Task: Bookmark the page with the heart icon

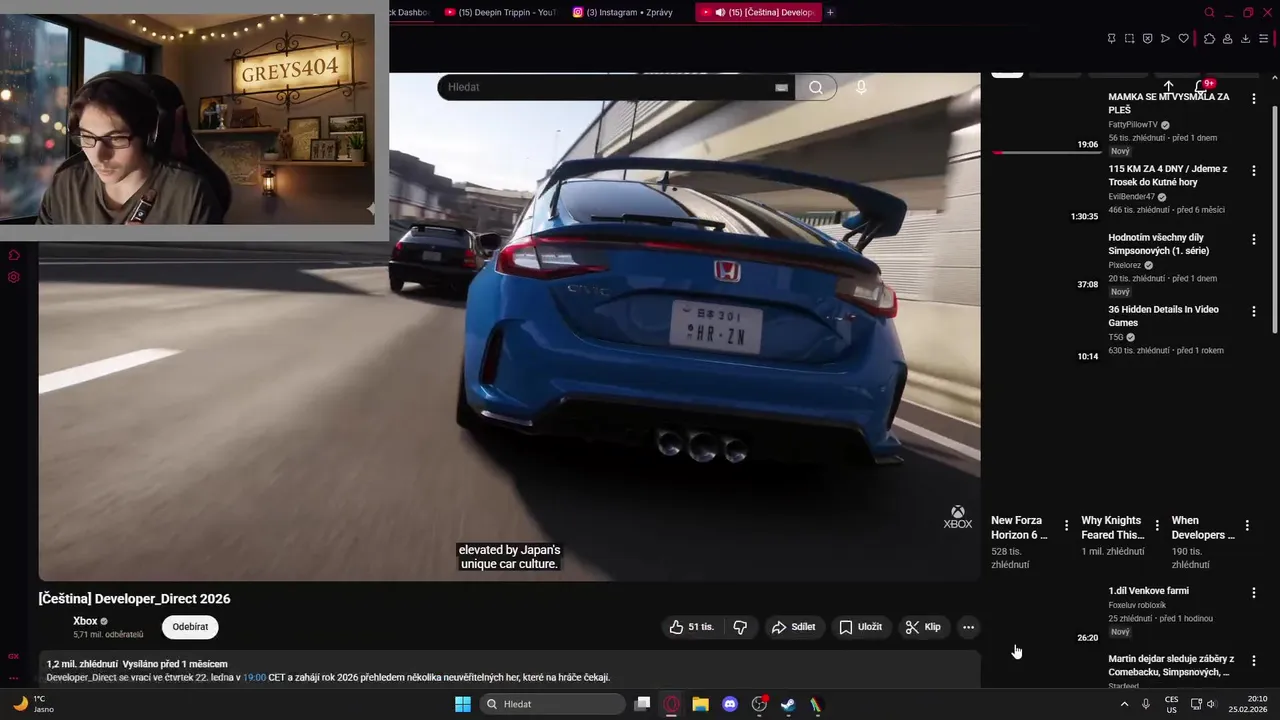Action: click(x=1183, y=39)
